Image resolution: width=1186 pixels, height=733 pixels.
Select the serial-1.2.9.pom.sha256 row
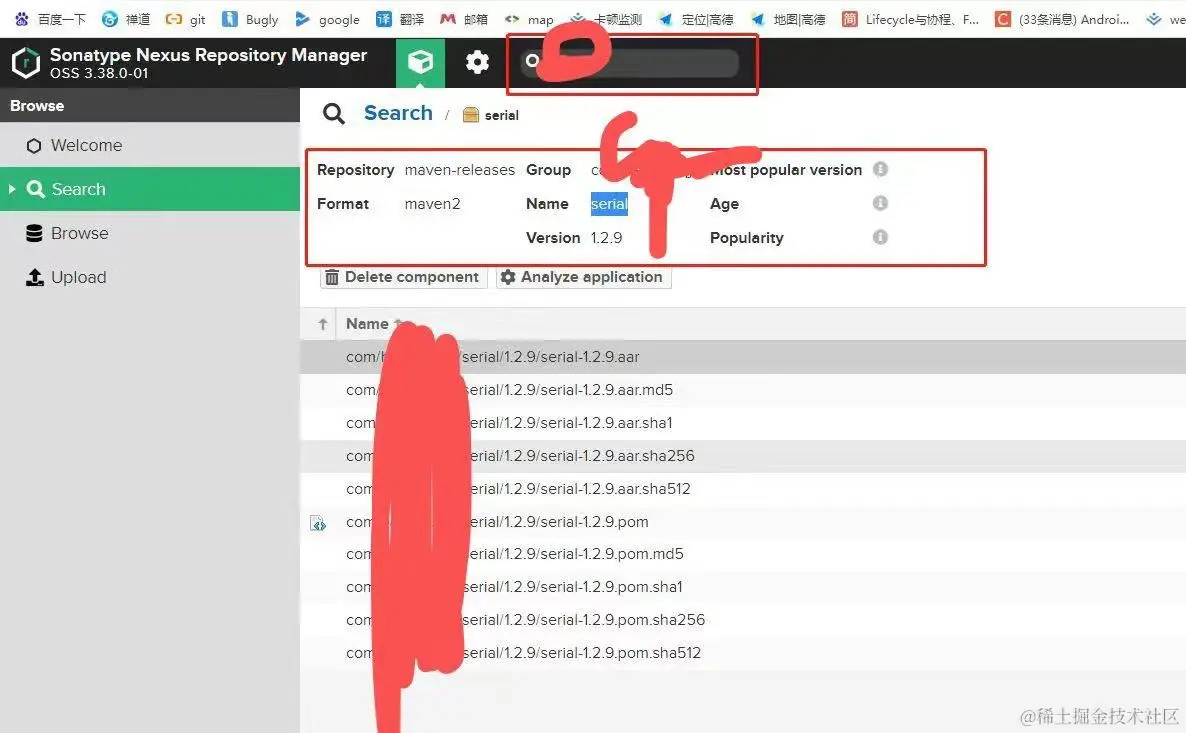tap(743, 620)
